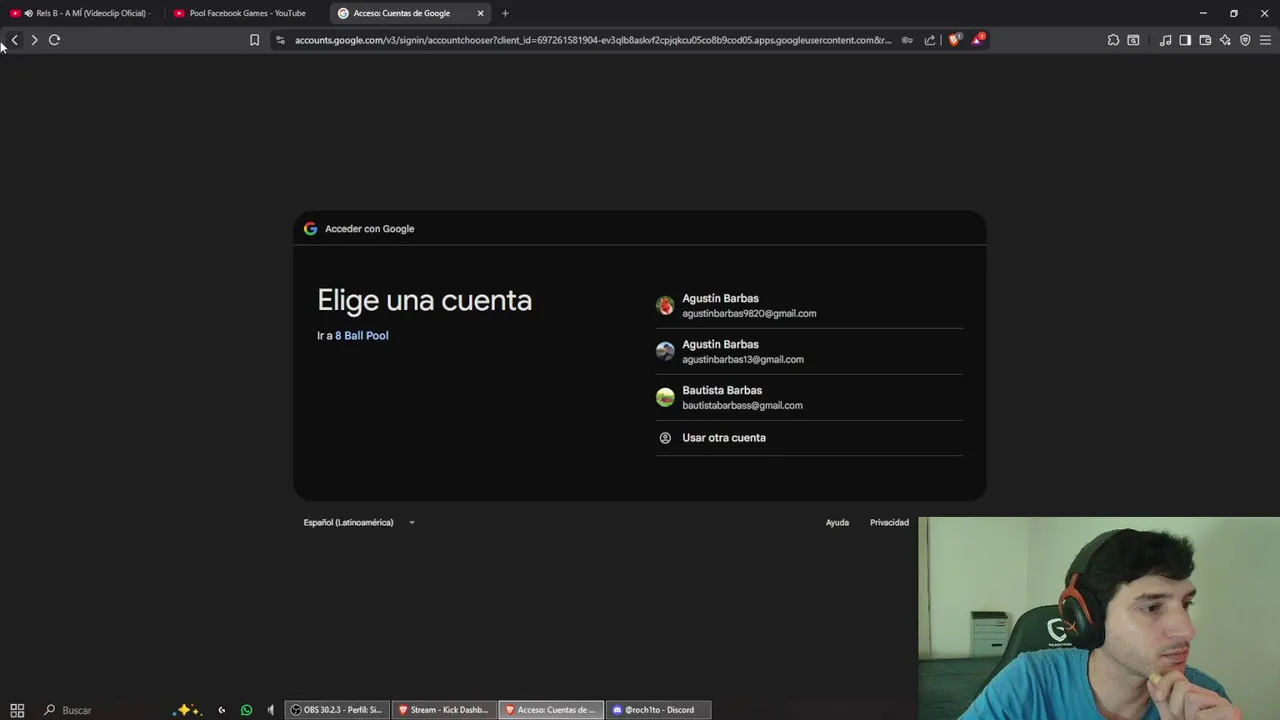Image resolution: width=1280 pixels, height=720 pixels.
Task: Switch to Acceso: Cuentas de Google taskbar window
Action: (x=551, y=710)
